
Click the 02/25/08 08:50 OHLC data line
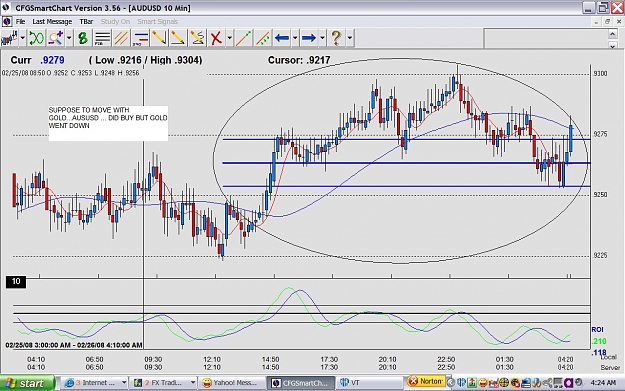coord(71,73)
